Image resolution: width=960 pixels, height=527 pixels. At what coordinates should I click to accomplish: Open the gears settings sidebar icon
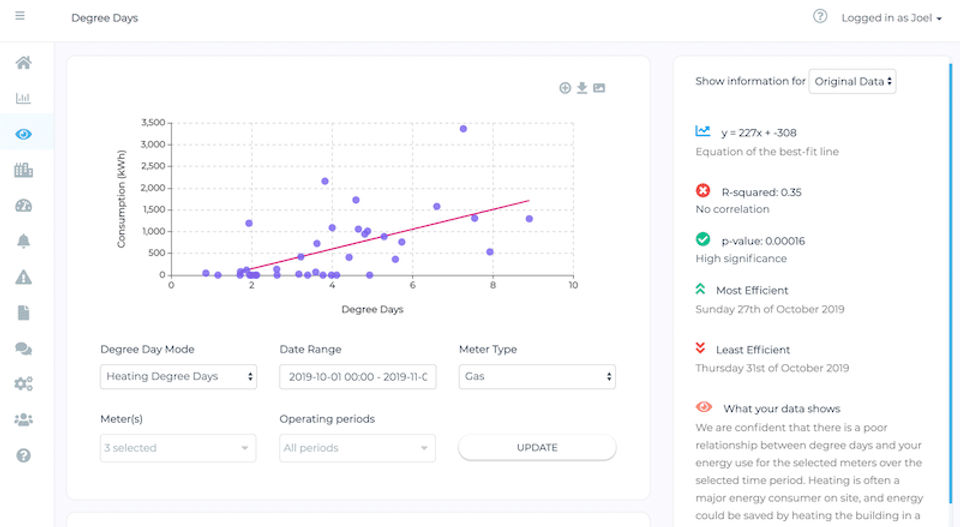23,384
